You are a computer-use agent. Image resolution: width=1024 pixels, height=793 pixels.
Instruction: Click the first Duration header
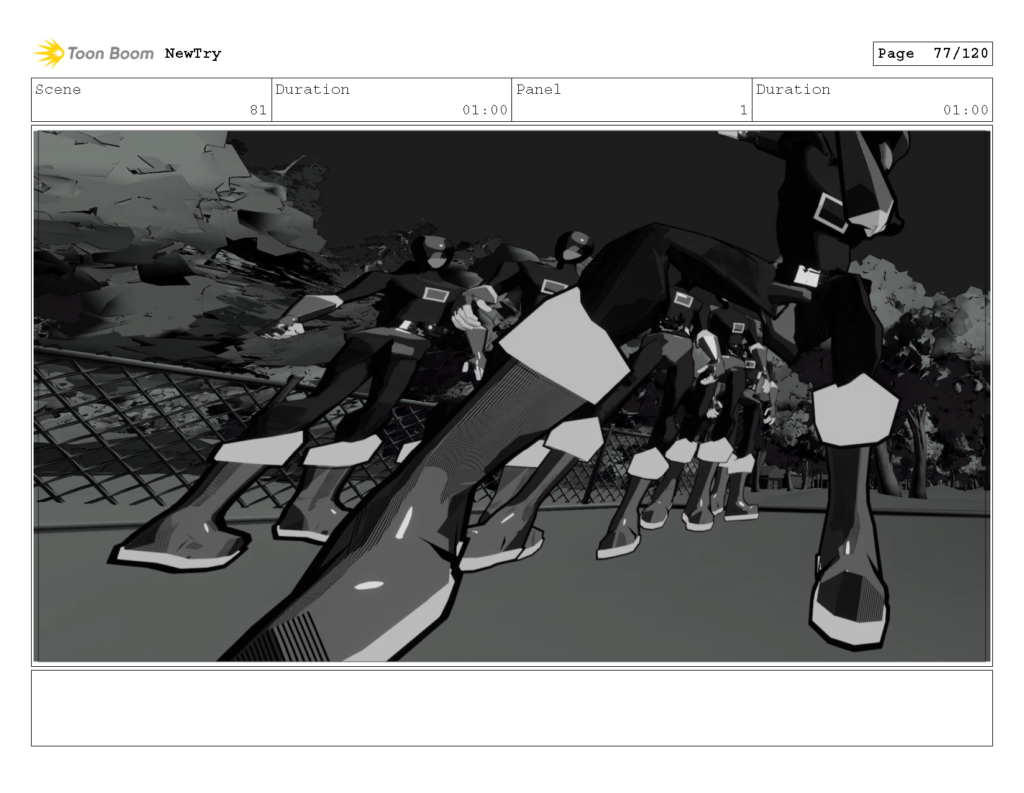click(x=314, y=90)
